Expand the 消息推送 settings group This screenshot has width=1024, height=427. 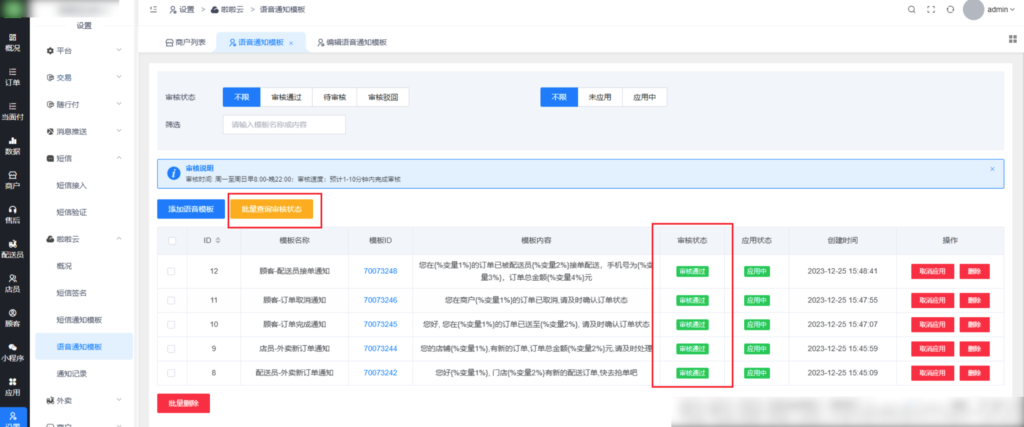pyautogui.click(x=84, y=131)
